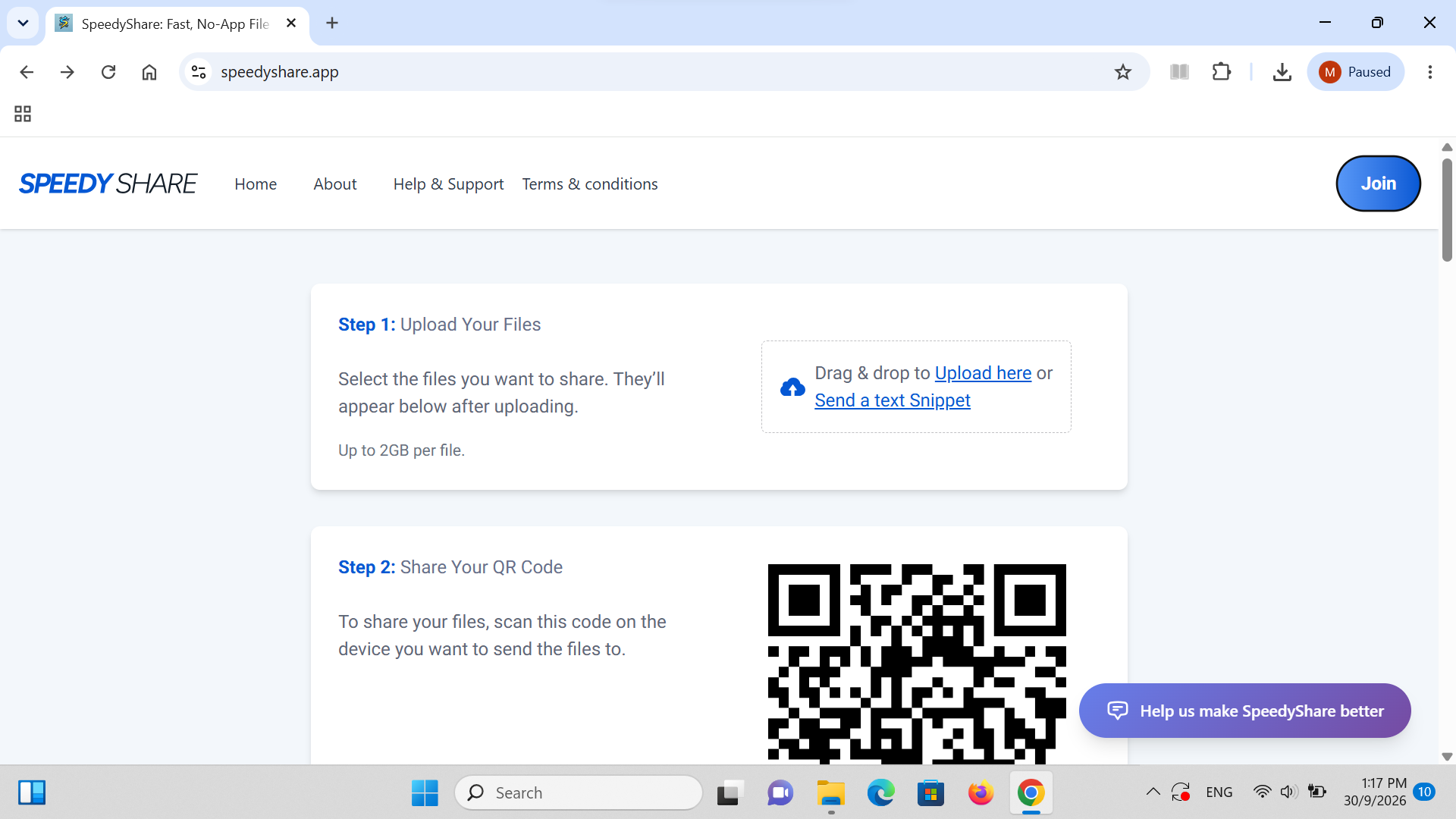
Task: Open the About navigation item
Action: [x=335, y=184]
